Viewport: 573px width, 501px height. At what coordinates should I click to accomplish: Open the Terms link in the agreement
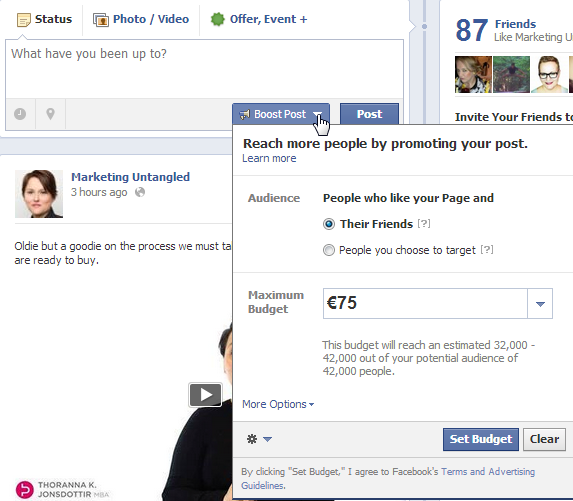point(455,472)
